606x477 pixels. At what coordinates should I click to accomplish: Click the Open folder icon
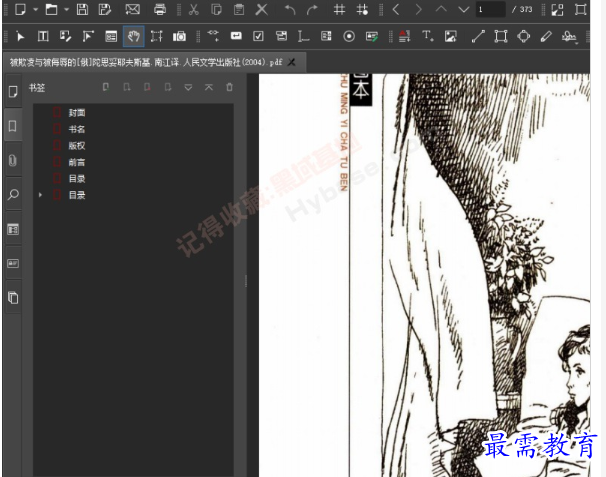click(x=51, y=9)
